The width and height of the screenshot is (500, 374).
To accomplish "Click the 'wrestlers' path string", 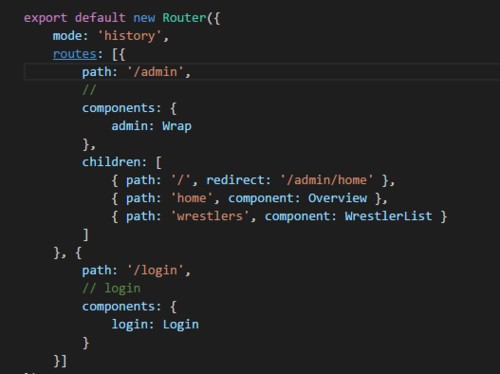I will coord(210,216).
